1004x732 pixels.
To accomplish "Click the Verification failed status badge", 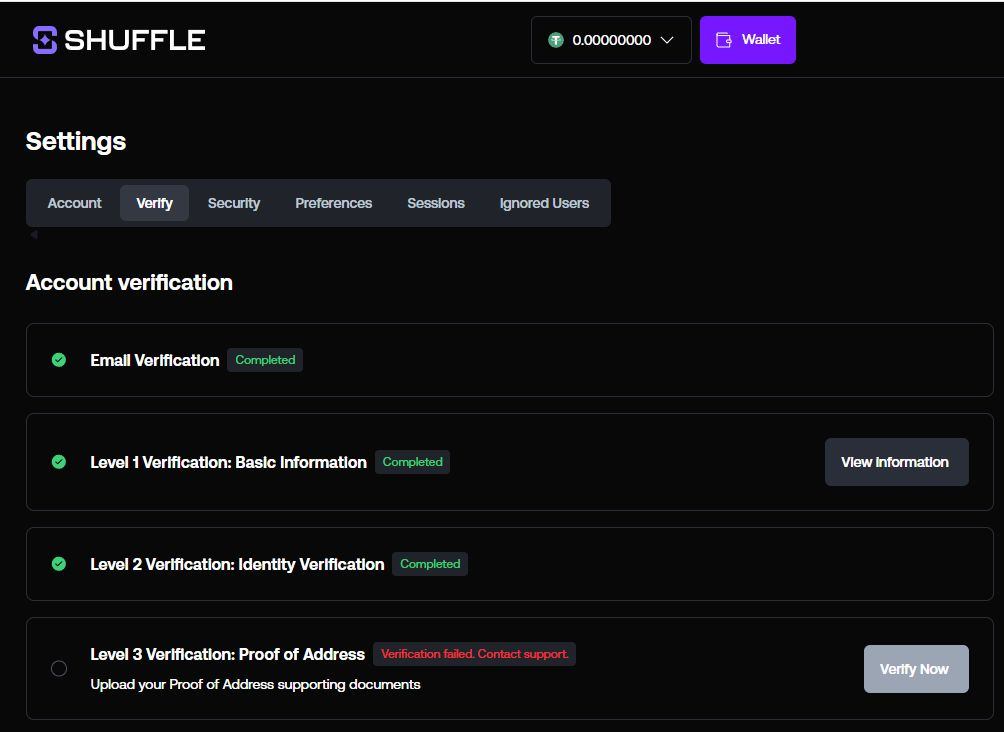I will pyautogui.click(x=474, y=654).
